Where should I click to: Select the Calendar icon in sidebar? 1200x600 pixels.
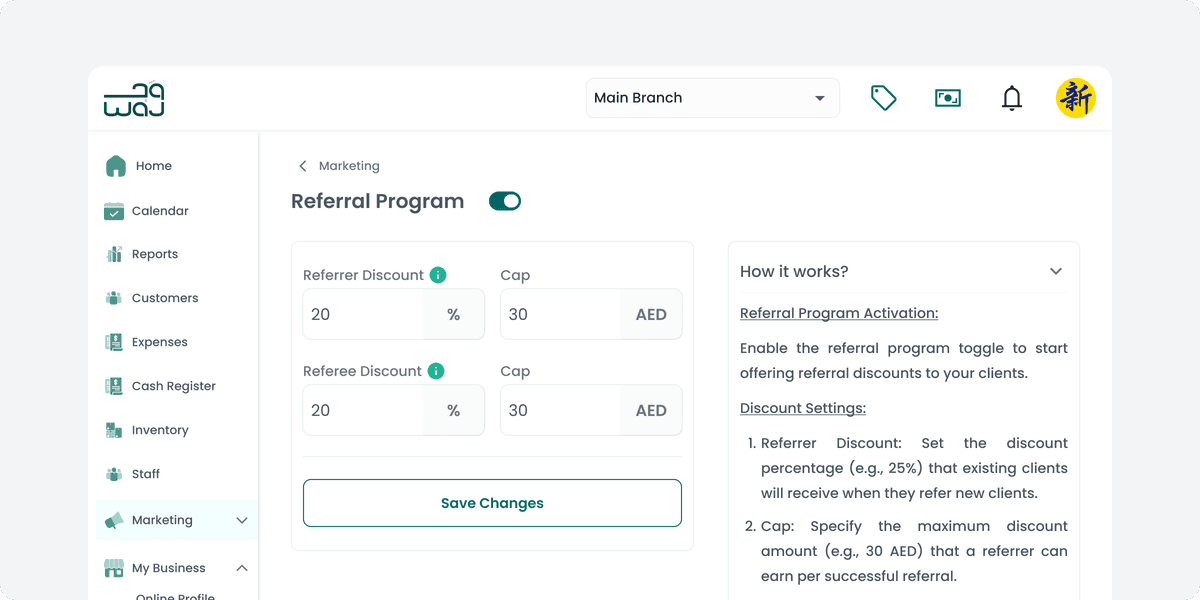coord(115,210)
